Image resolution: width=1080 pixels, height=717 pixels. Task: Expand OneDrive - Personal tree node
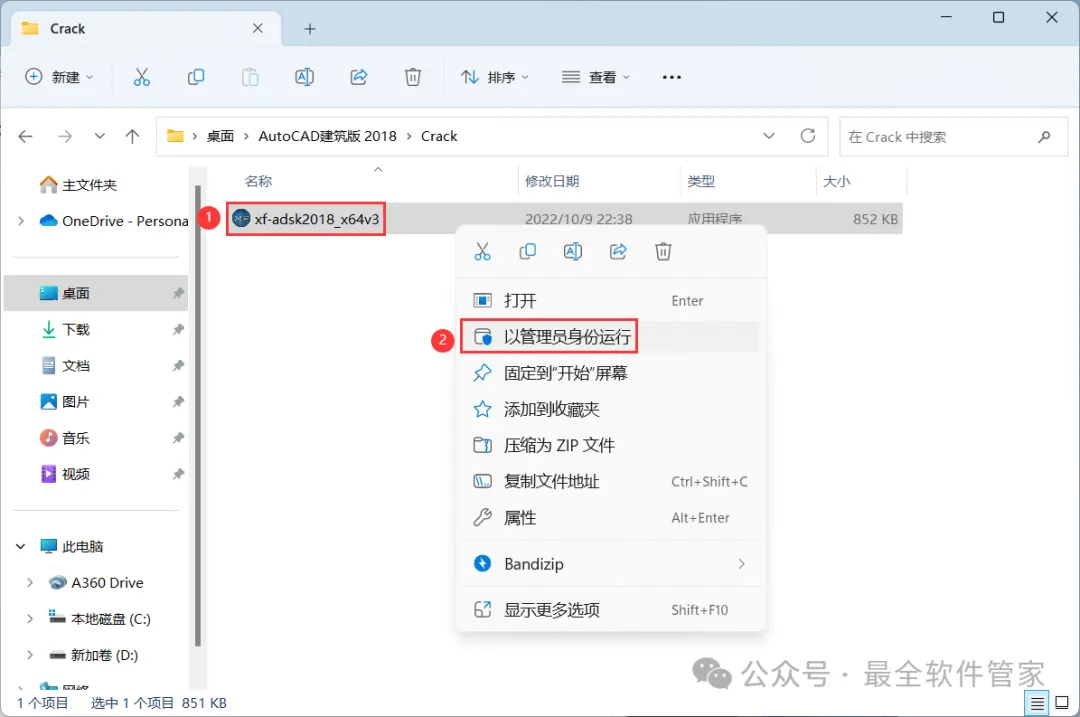tap(21, 221)
